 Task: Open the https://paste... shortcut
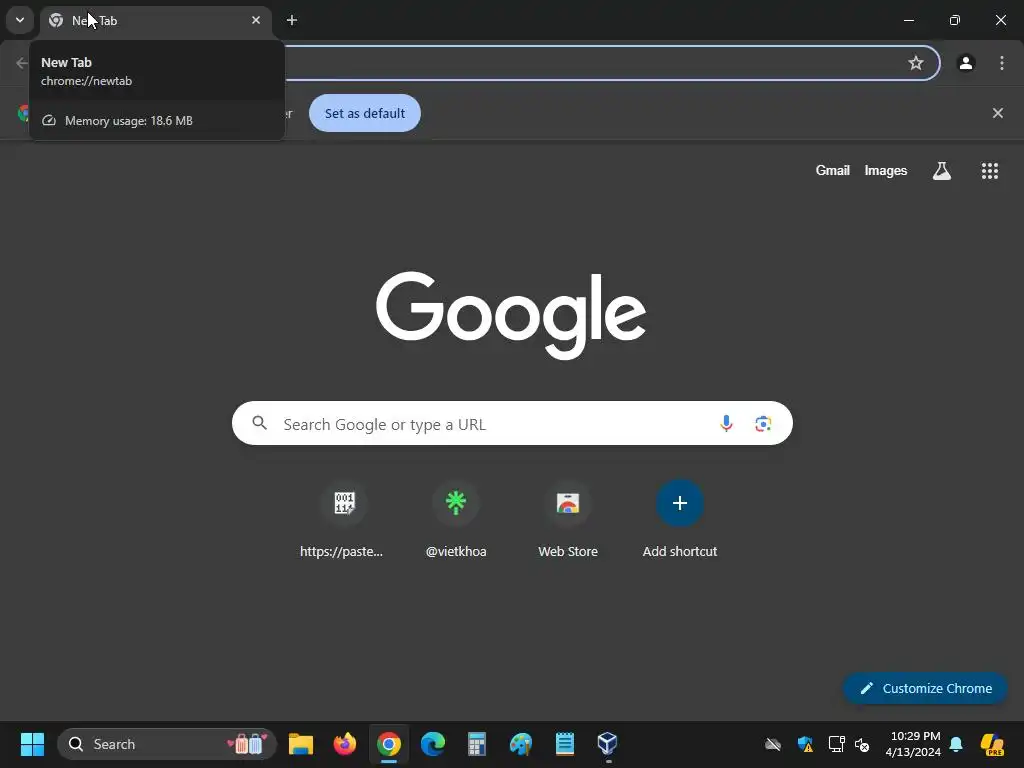342,520
